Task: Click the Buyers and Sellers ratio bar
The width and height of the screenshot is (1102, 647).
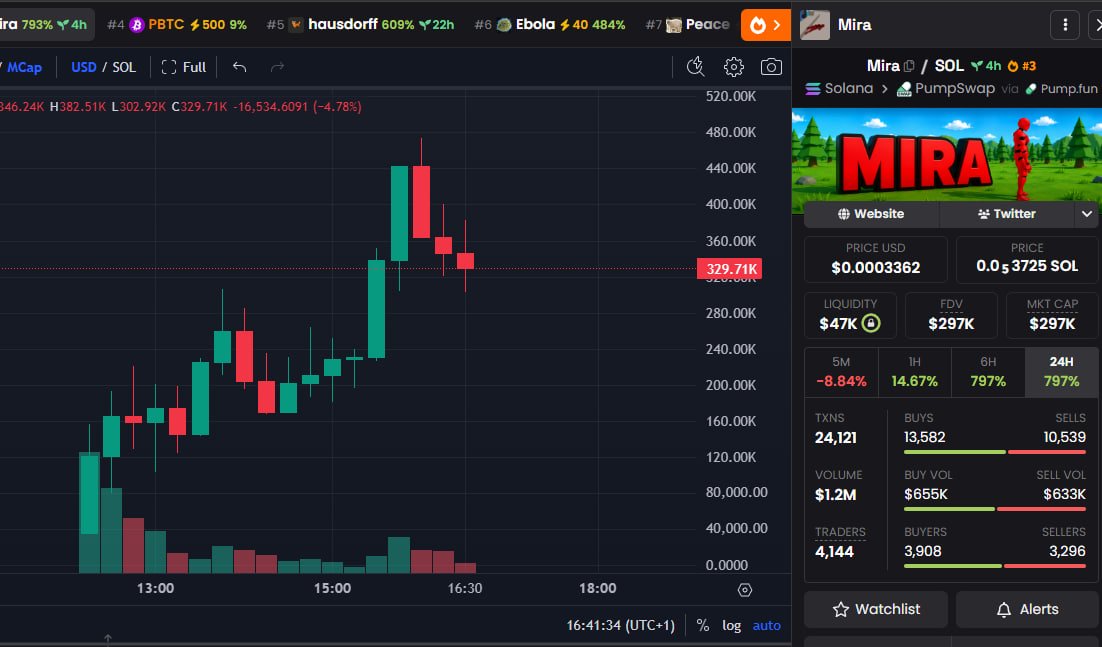Action: [994, 566]
